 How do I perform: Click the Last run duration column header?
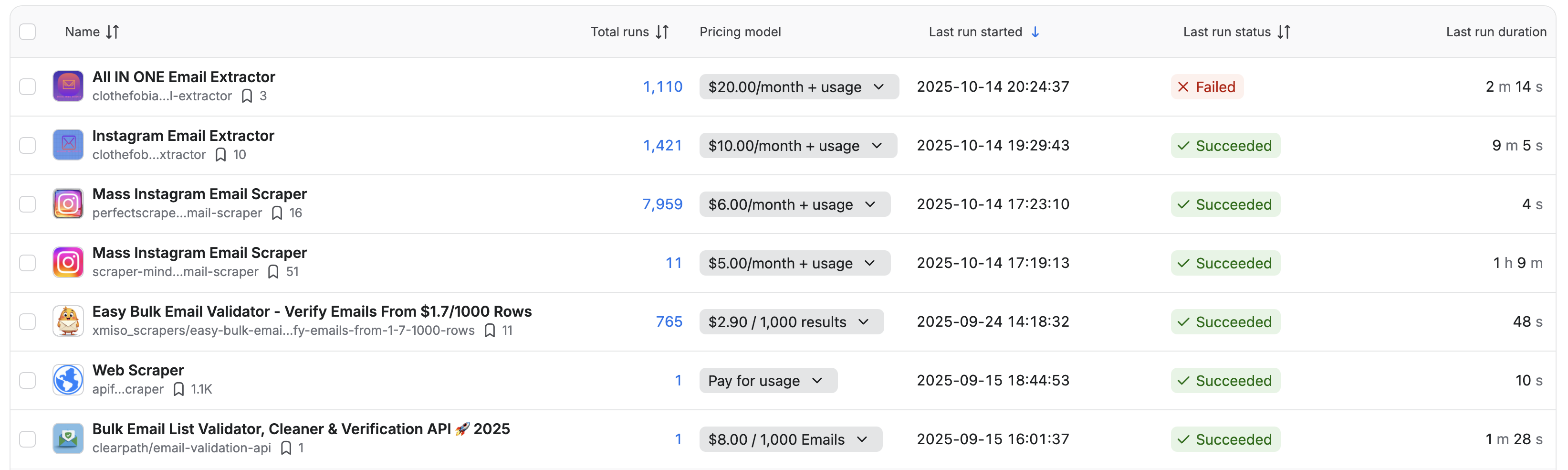(x=1495, y=32)
